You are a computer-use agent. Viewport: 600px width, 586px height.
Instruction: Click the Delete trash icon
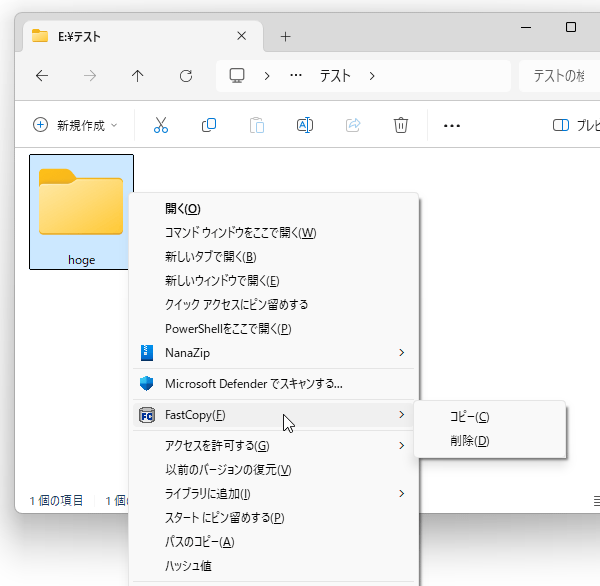click(x=401, y=125)
